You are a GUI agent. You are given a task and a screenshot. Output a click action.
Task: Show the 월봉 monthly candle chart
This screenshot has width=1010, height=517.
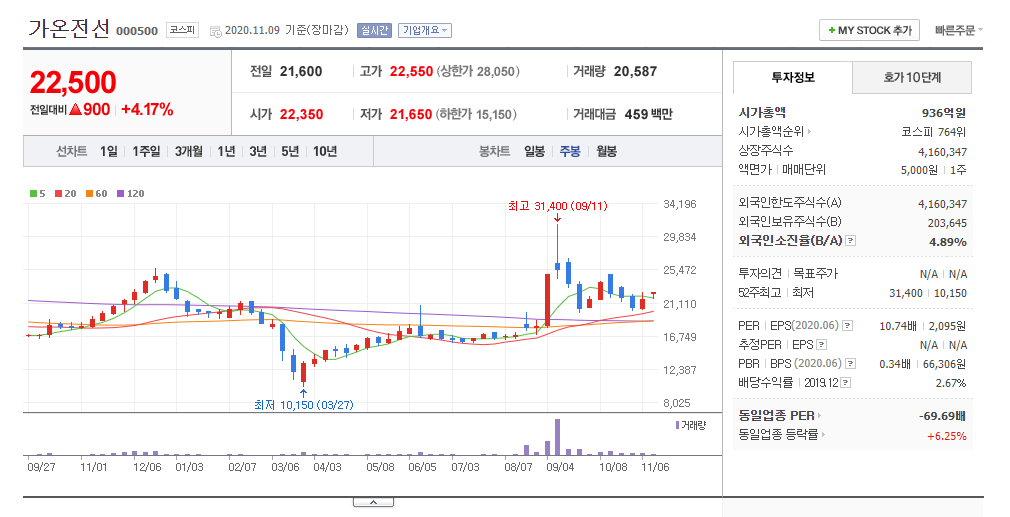(606, 151)
